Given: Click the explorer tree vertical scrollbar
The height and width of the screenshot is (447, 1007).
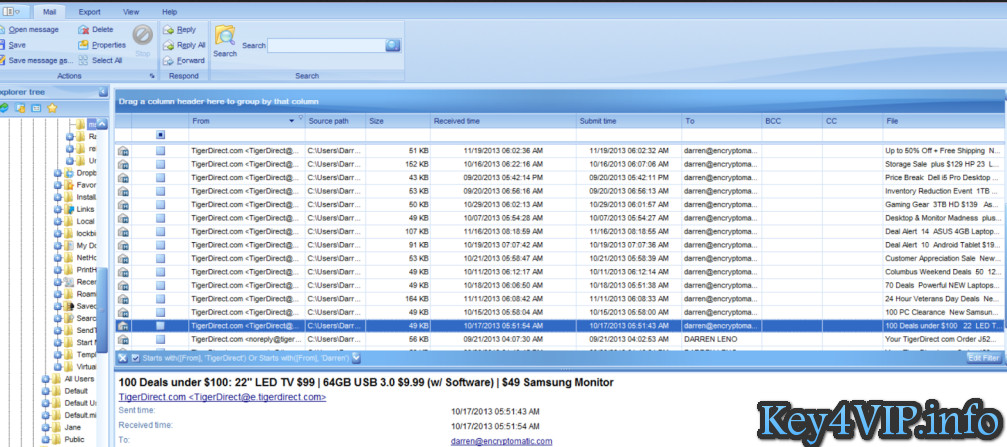Looking at the screenshot, I should click(x=101, y=311).
